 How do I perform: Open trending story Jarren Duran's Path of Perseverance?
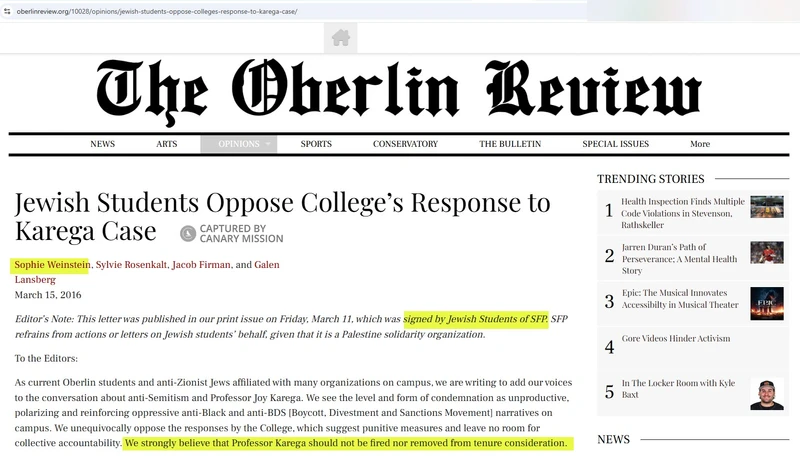[679, 259]
